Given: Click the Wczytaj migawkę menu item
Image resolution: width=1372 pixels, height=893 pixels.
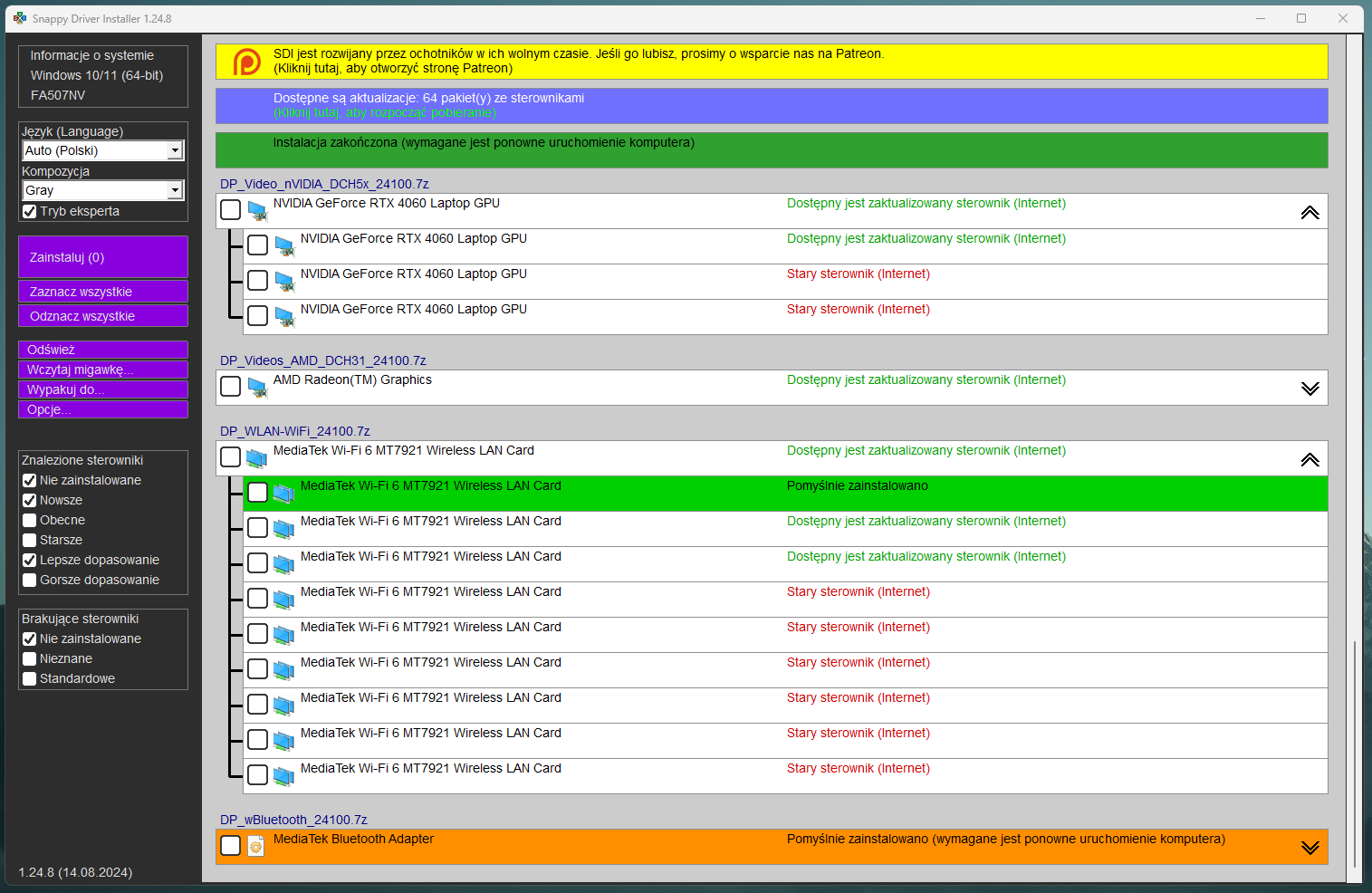Looking at the screenshot, I should click(x=103, y=370).
